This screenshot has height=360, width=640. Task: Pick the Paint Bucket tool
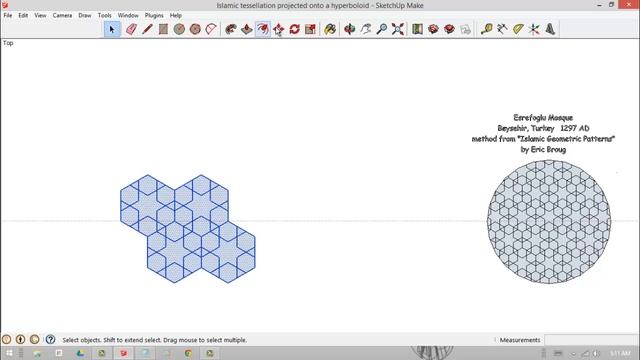pos(330,29)
